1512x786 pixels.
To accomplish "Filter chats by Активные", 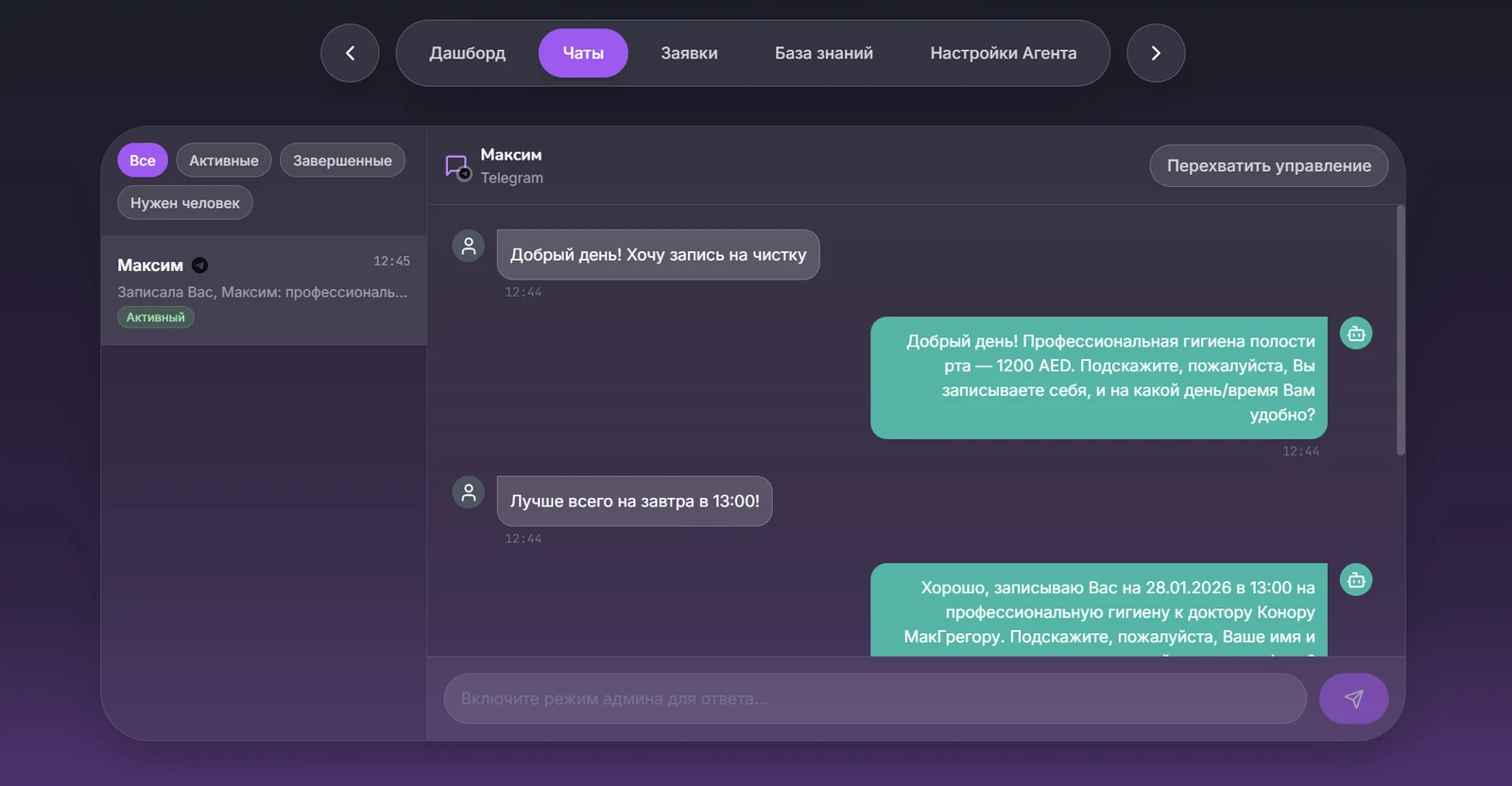I will coord(224,161).
